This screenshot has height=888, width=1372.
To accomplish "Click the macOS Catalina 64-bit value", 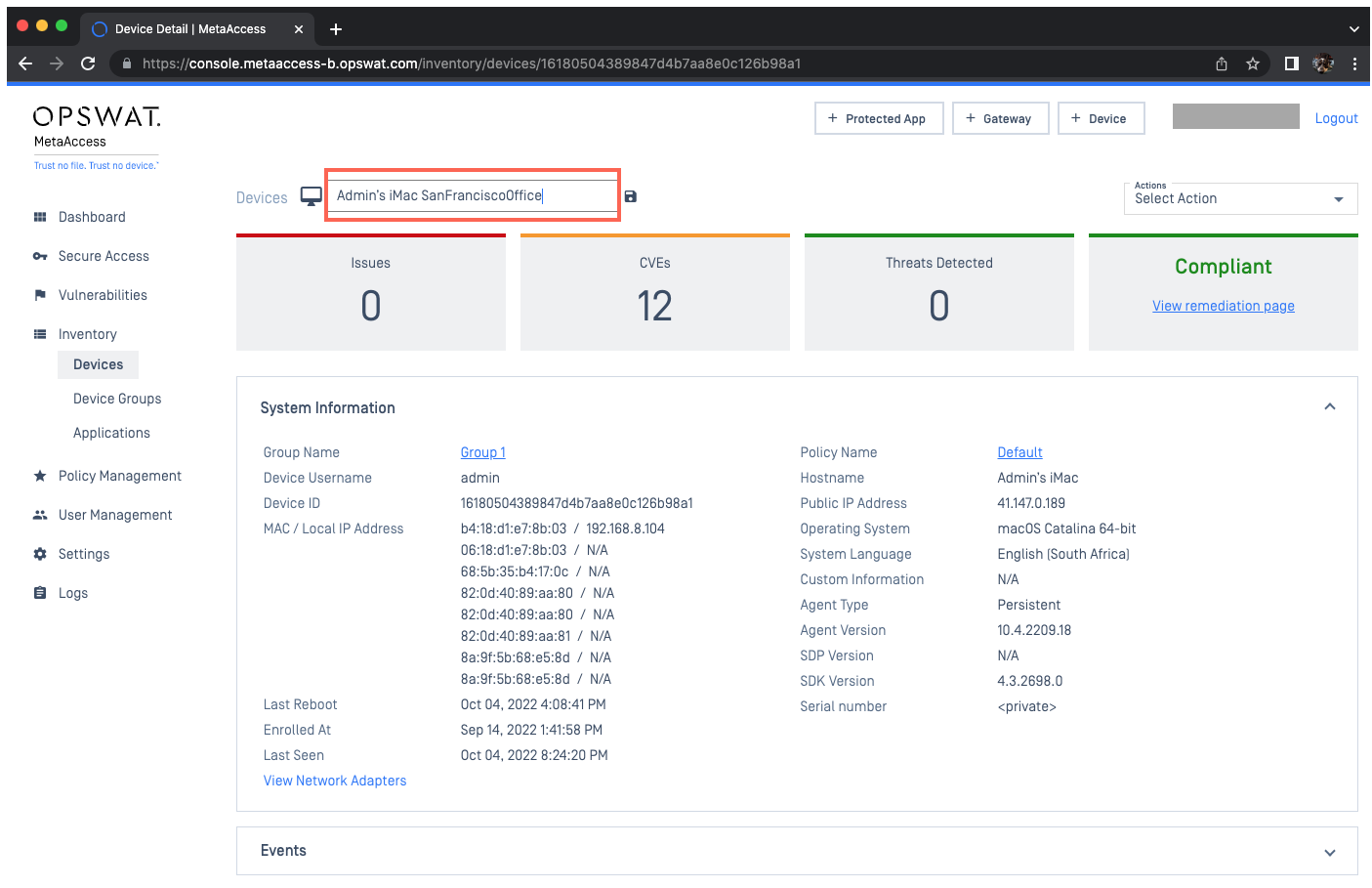I will (1066, 529).
